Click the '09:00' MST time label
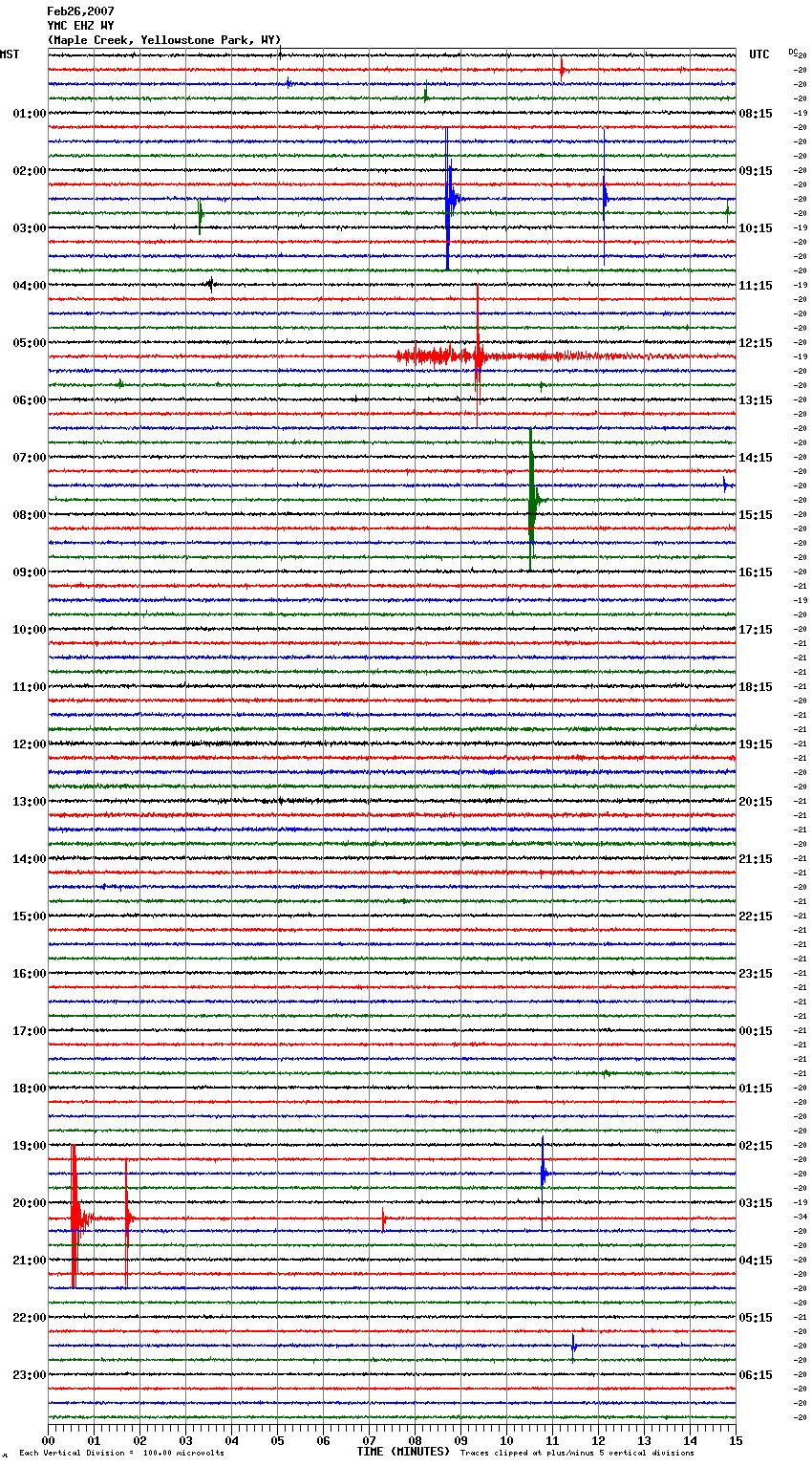This screenshot has width=812, height=1466. pos(30,572)
